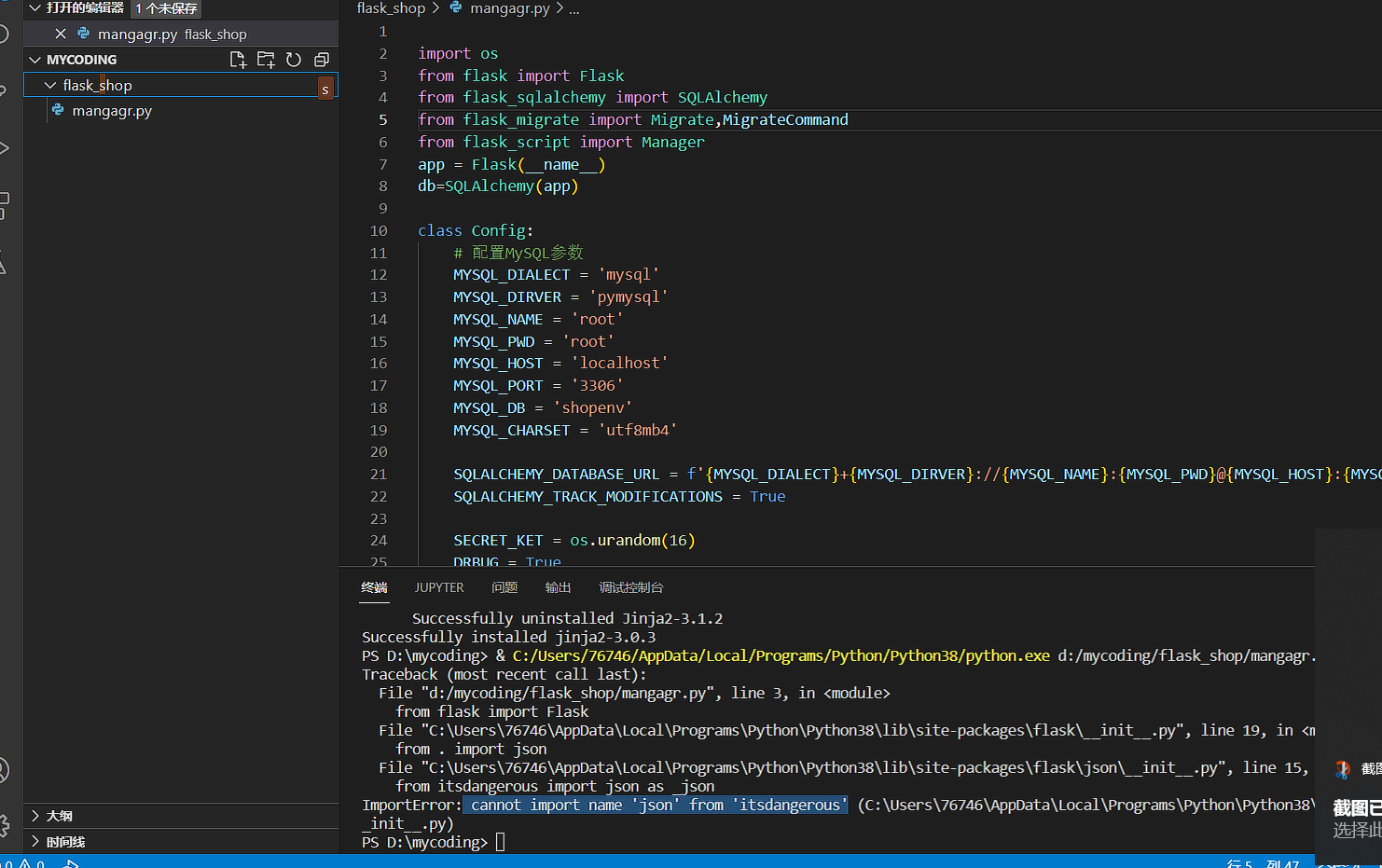The height and width of the screenshot is (868, 1382).
Task: Click the warnings count in status bar
Action: click(x=32, y=863)
